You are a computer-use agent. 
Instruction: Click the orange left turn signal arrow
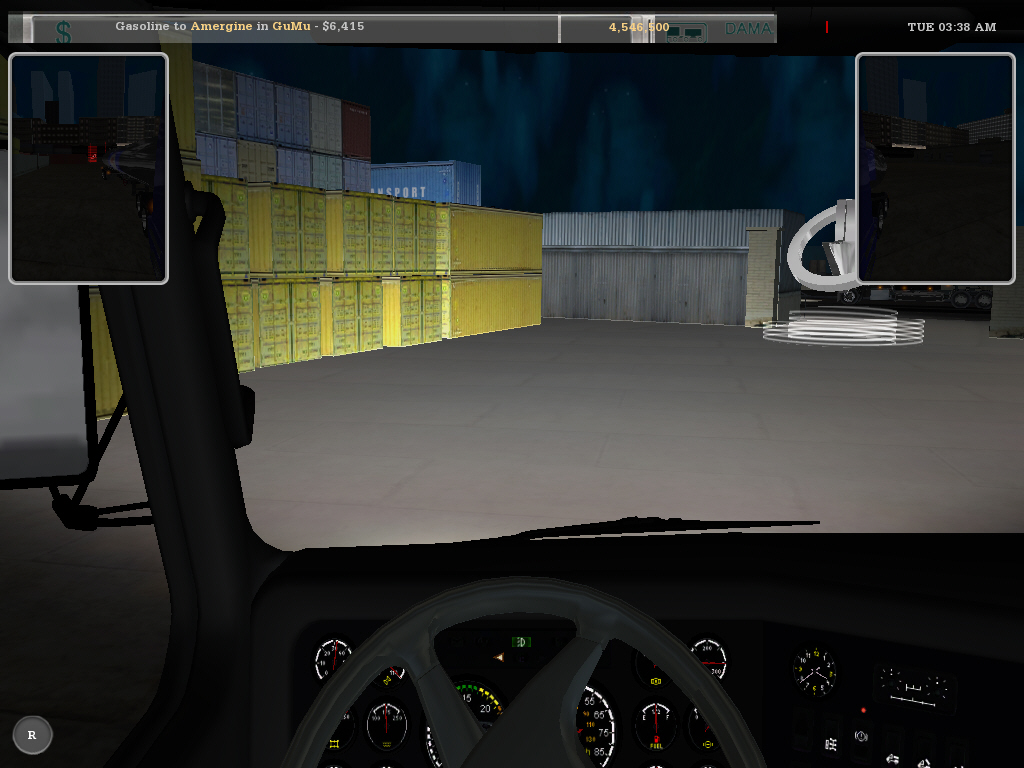click(x=498, y=657)
